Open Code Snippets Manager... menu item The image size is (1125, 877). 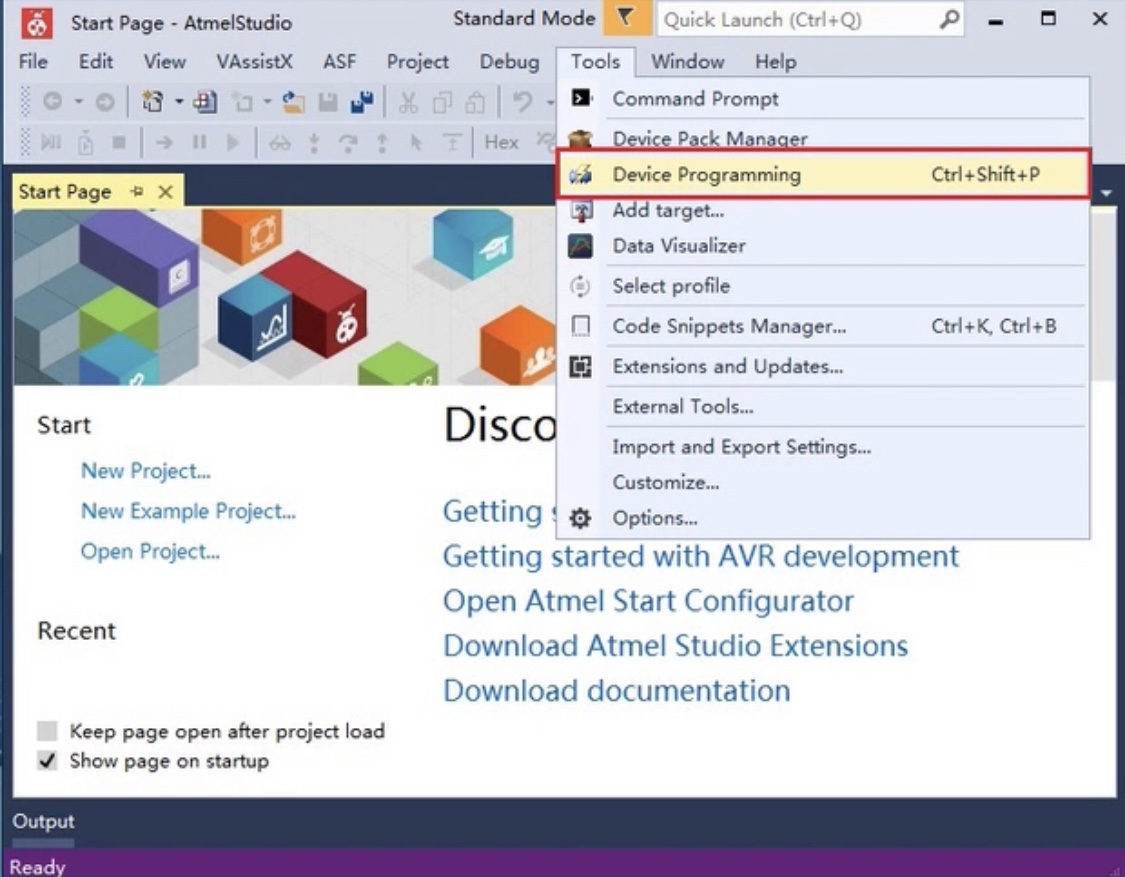click(823, 326)
